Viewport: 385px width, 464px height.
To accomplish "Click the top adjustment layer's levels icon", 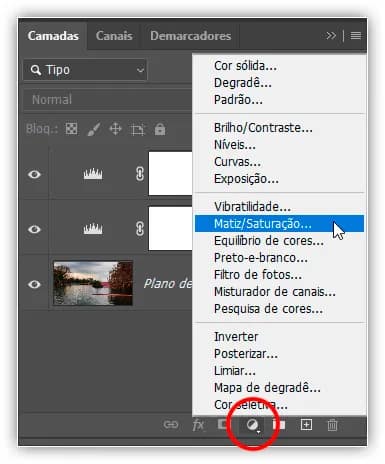I will point(93,174).
